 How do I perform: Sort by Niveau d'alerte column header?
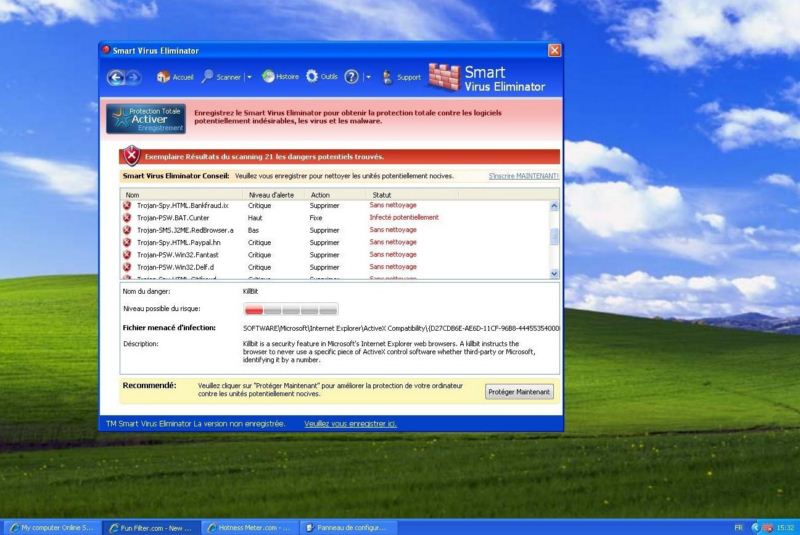273,195
